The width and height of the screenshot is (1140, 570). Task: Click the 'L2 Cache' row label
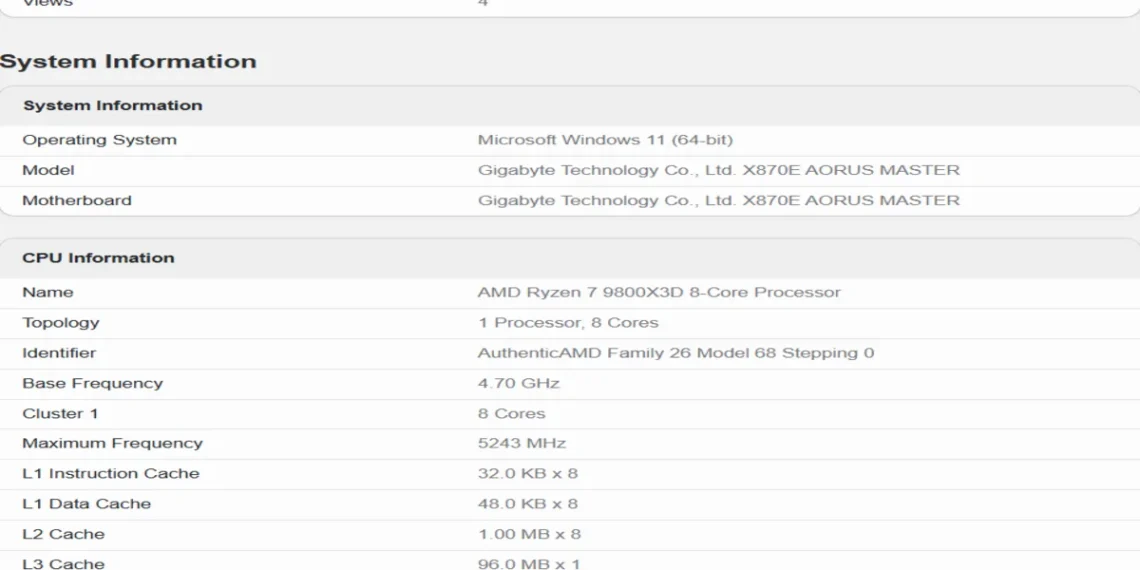coord(63,534)
